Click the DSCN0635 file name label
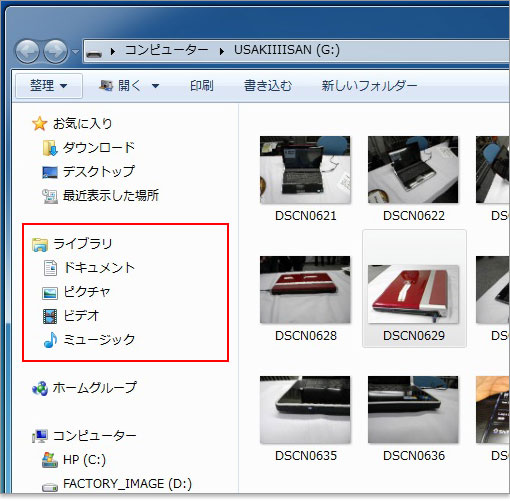 tap(306, 456)
